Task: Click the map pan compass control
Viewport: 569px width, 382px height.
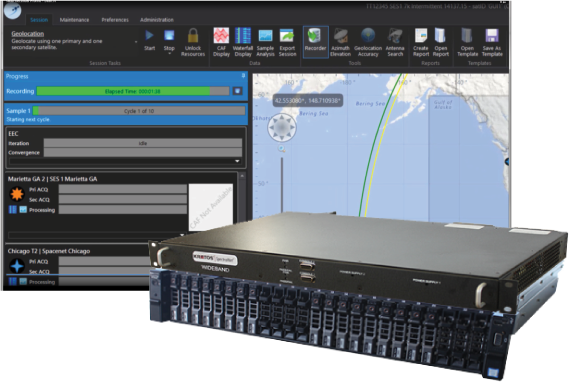Action: tap(282, 127)
